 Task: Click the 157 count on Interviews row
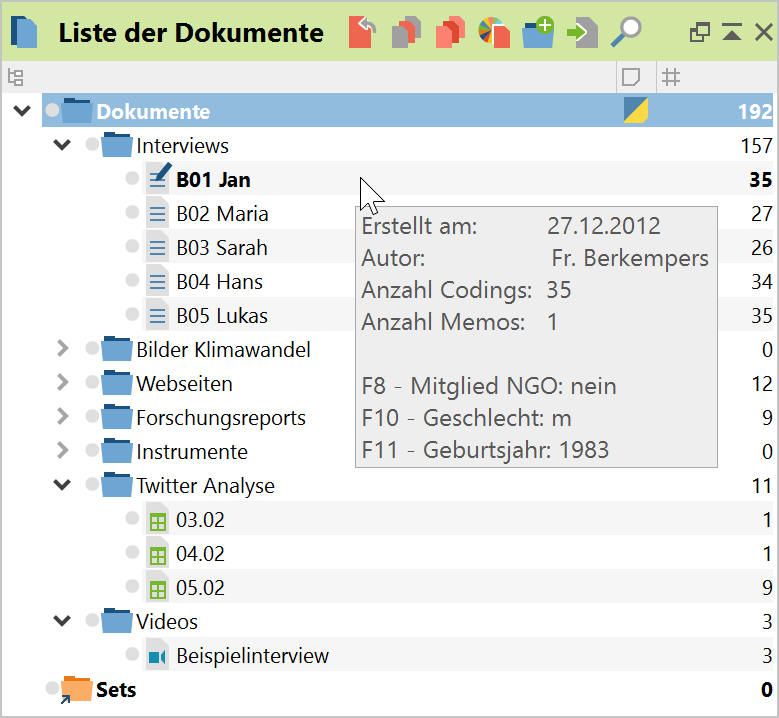click(756, 146)
